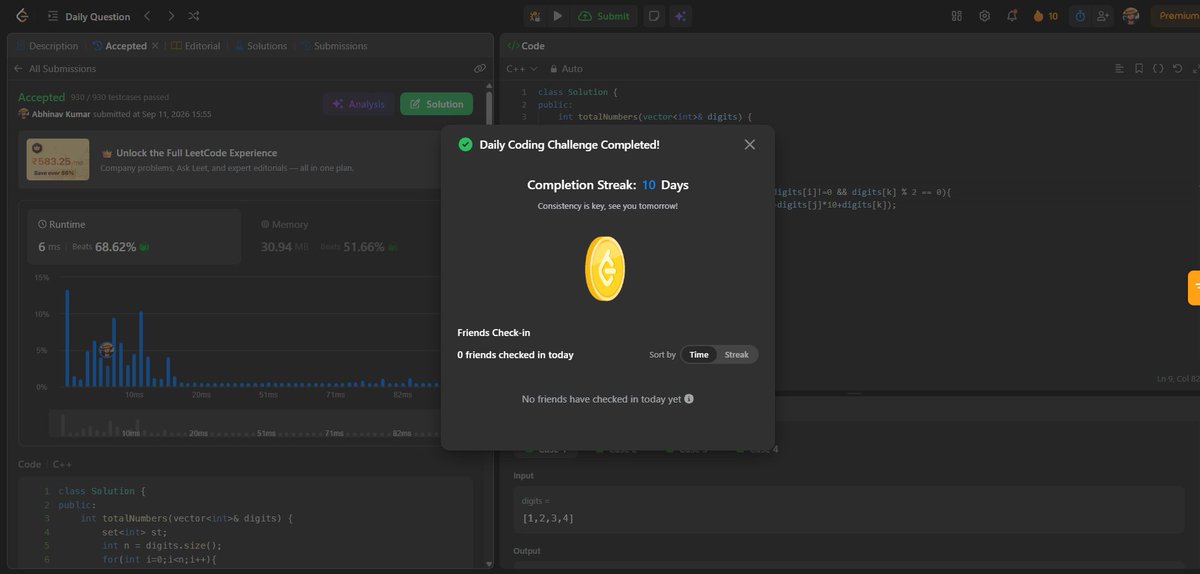Click the Code panel header tab
Screen dimensions: 1200x574
(525, 46)
